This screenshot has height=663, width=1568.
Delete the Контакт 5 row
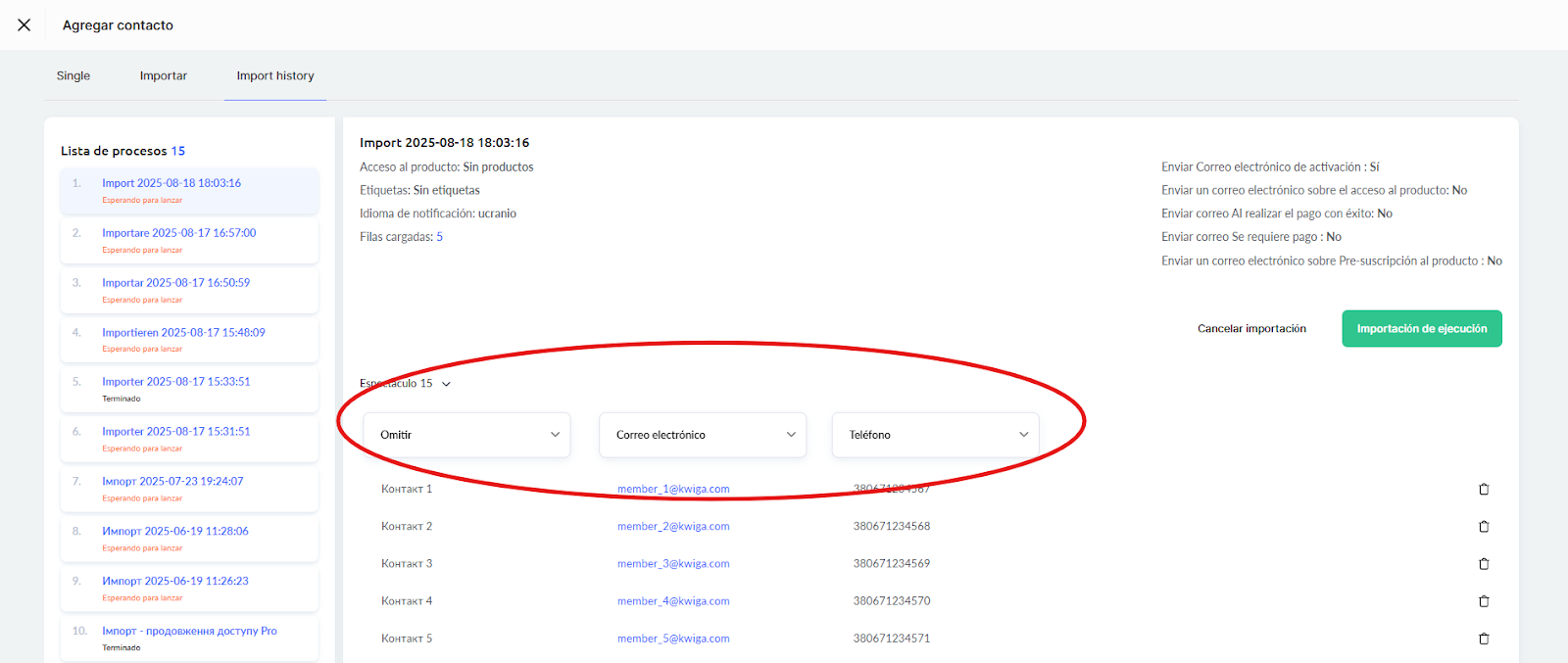(1483, 639)
